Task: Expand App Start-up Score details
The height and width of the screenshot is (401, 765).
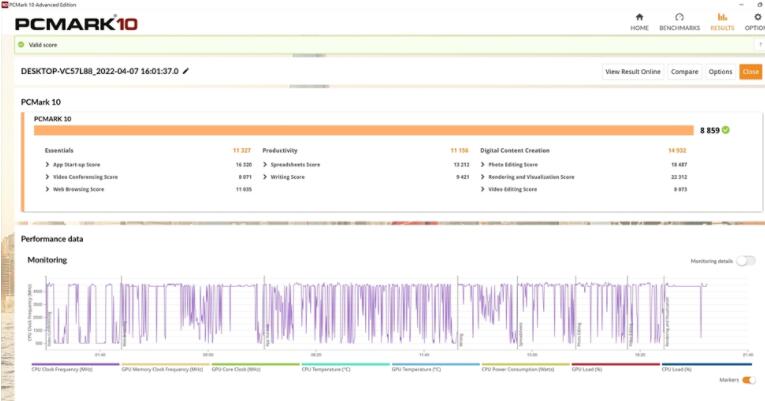Action: (47, 164)
